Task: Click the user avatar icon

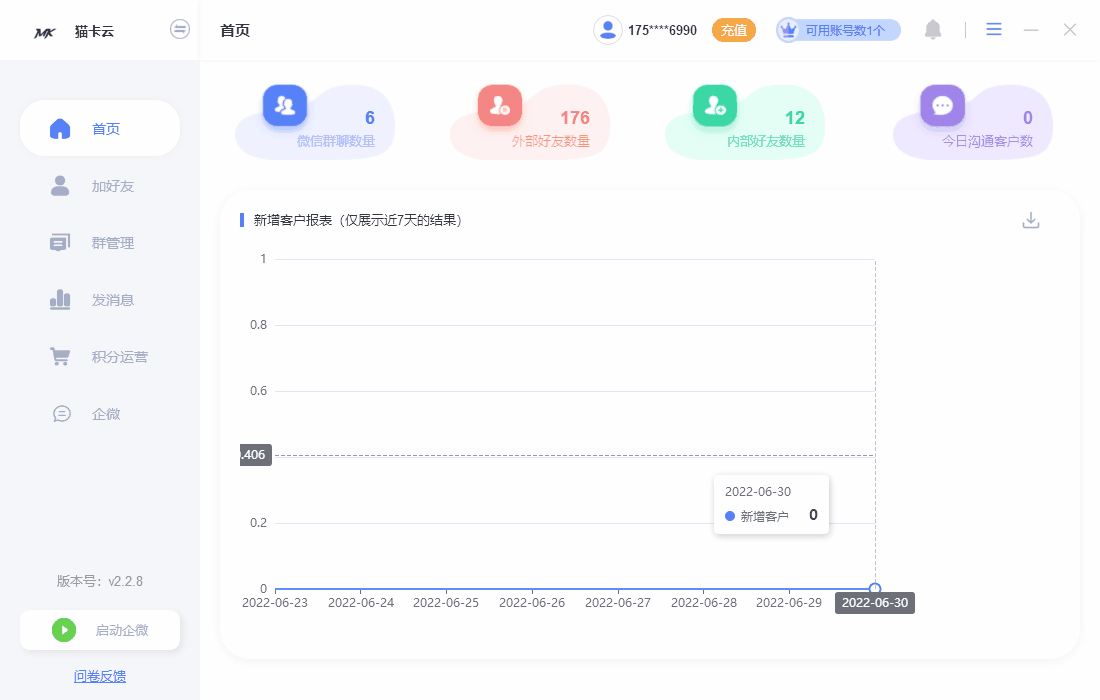Action: (608, 30)
